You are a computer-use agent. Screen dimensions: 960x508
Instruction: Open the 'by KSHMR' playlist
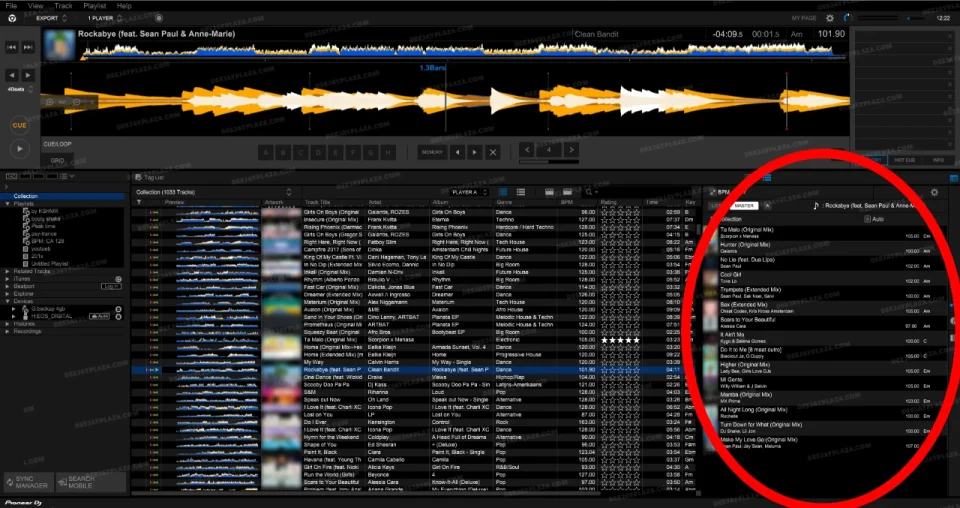pyautogui.click(x=43, y=211)
